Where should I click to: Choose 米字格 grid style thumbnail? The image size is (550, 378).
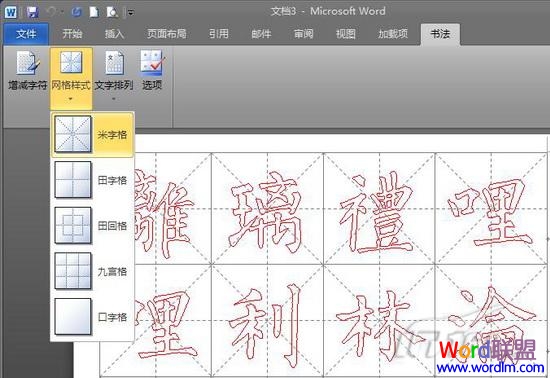tap(73, 135)
